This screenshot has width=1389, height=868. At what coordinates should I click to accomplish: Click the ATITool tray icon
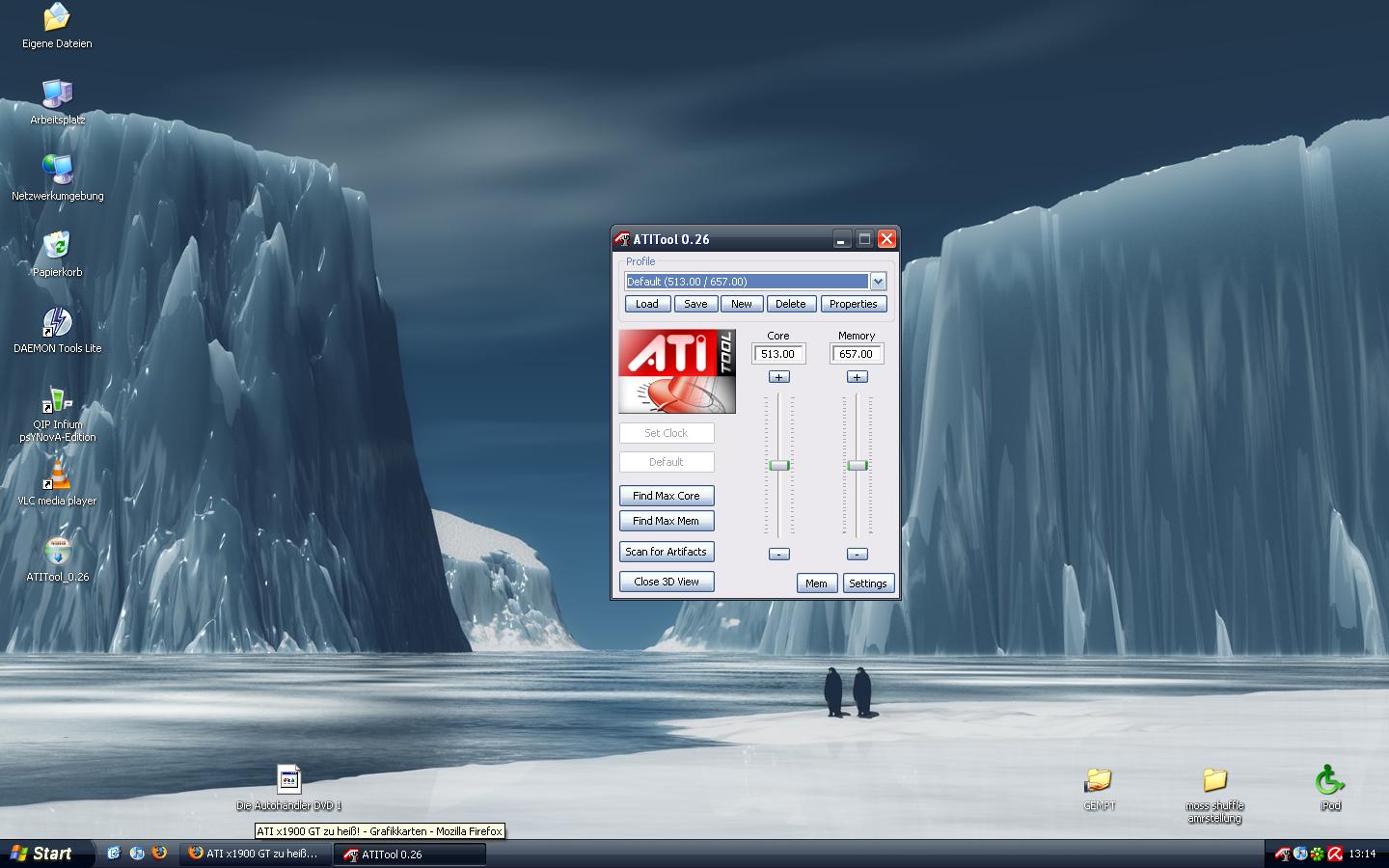[1282, 854]
